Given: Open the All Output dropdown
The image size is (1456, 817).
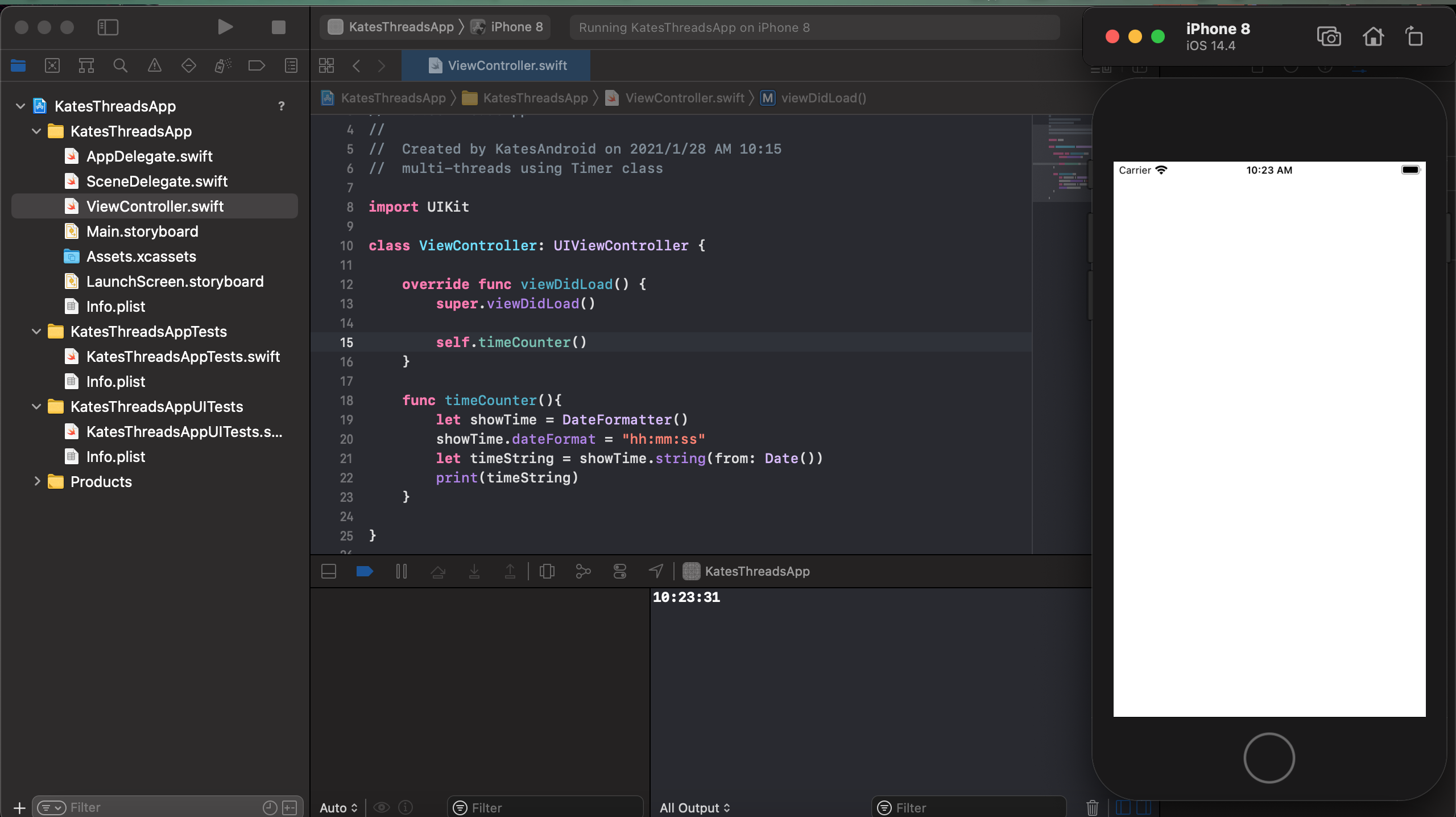Looking at the screenshot, I should (695, 808).
